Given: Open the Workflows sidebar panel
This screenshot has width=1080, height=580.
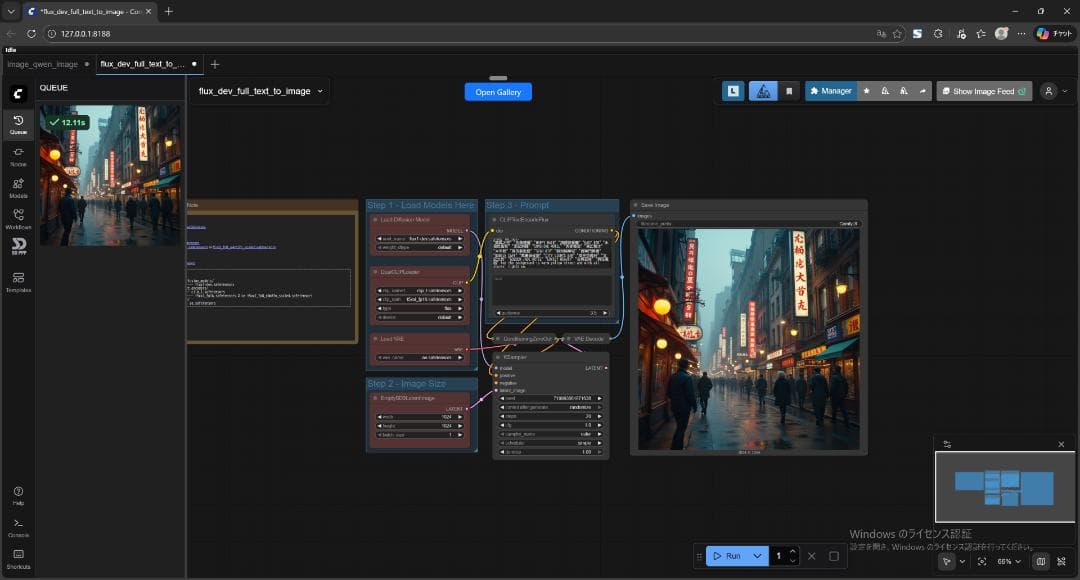Looking at the screenshot, I should tap(18, 219).
